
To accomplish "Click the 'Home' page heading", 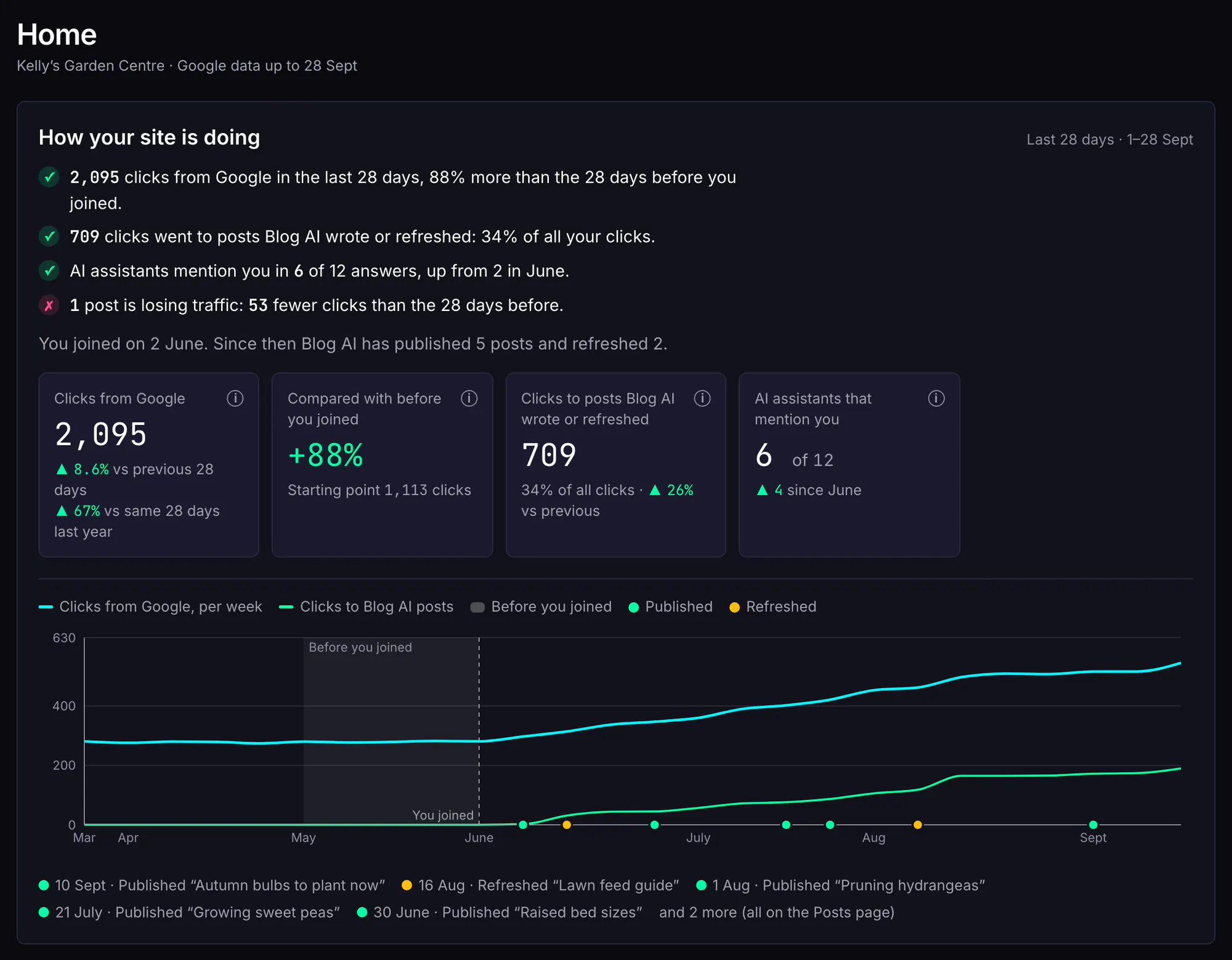I will tap(57, 34).
